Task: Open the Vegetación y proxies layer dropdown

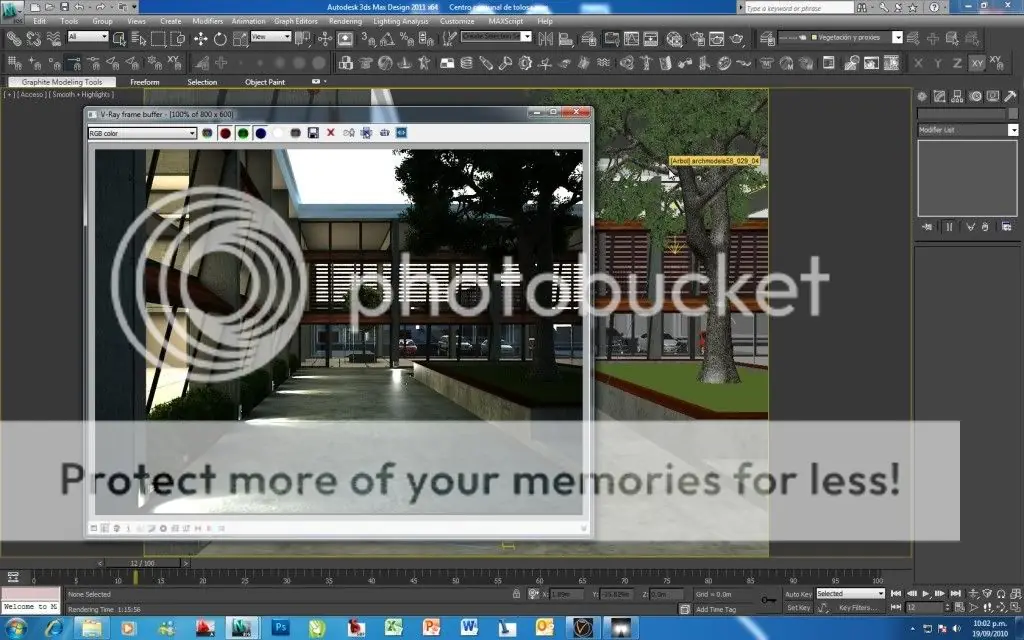Action: pos(897,37)
